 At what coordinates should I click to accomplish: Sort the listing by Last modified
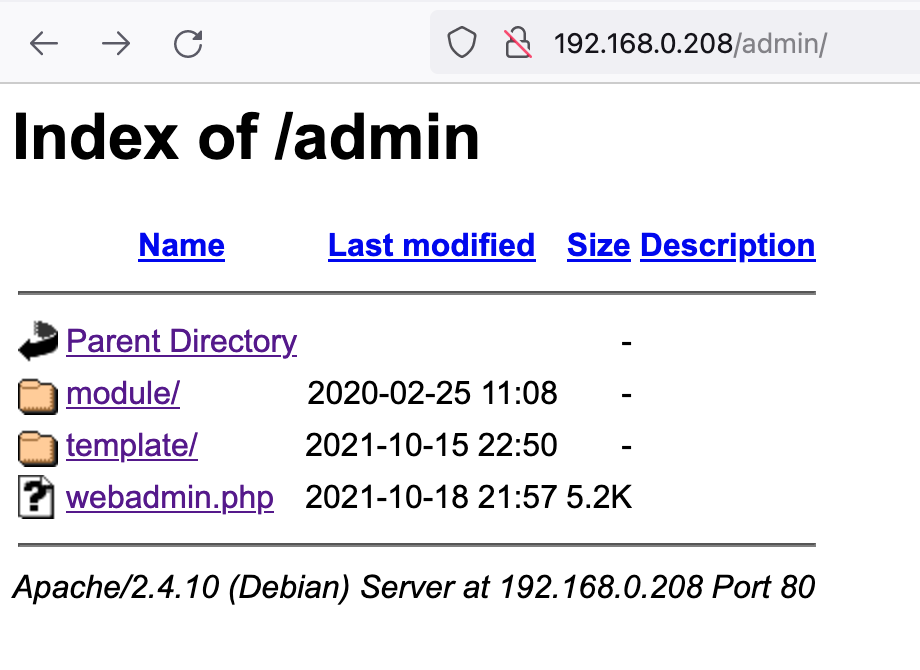431,246
